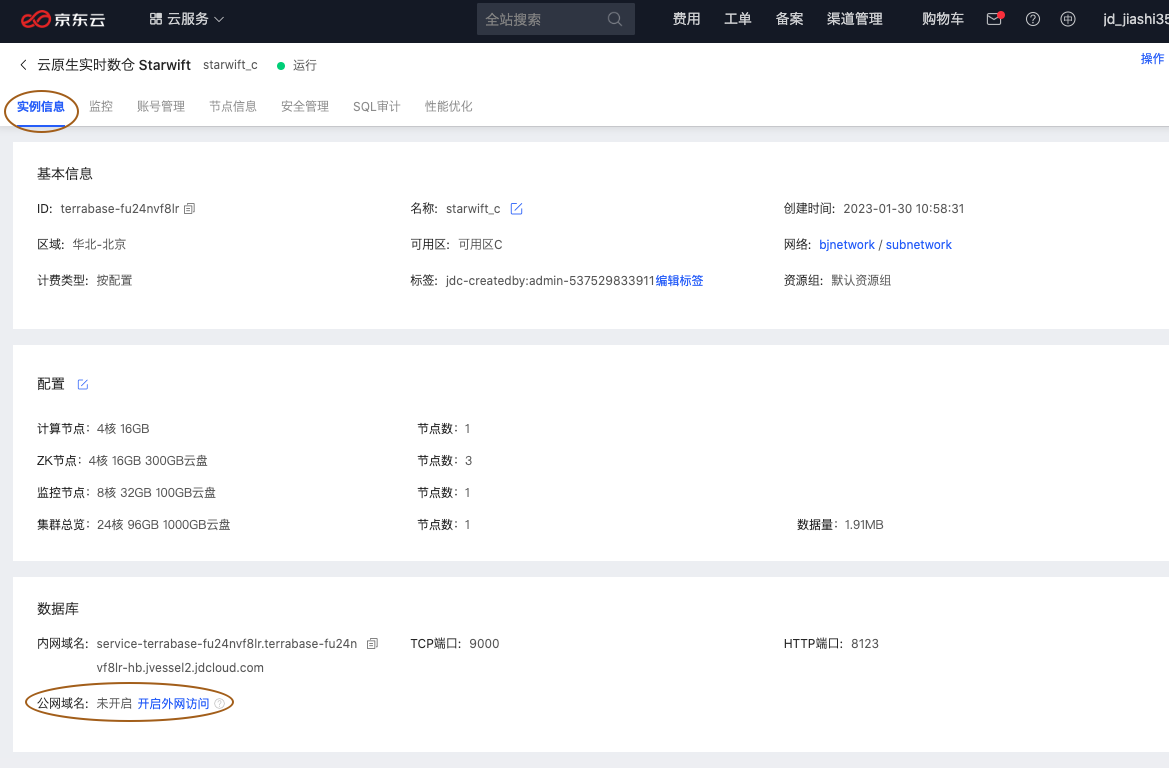1169x772 pixels.
Task: Click the ZK节点 4核 16GB 300GB云盘 value
Action: pos(148,461)
